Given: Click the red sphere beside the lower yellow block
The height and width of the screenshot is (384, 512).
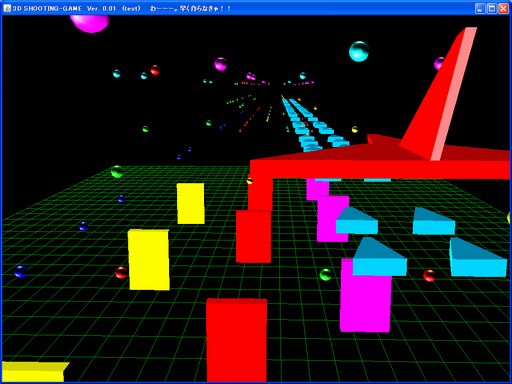Looking at the screenshot, I should (x=121, y=273).
